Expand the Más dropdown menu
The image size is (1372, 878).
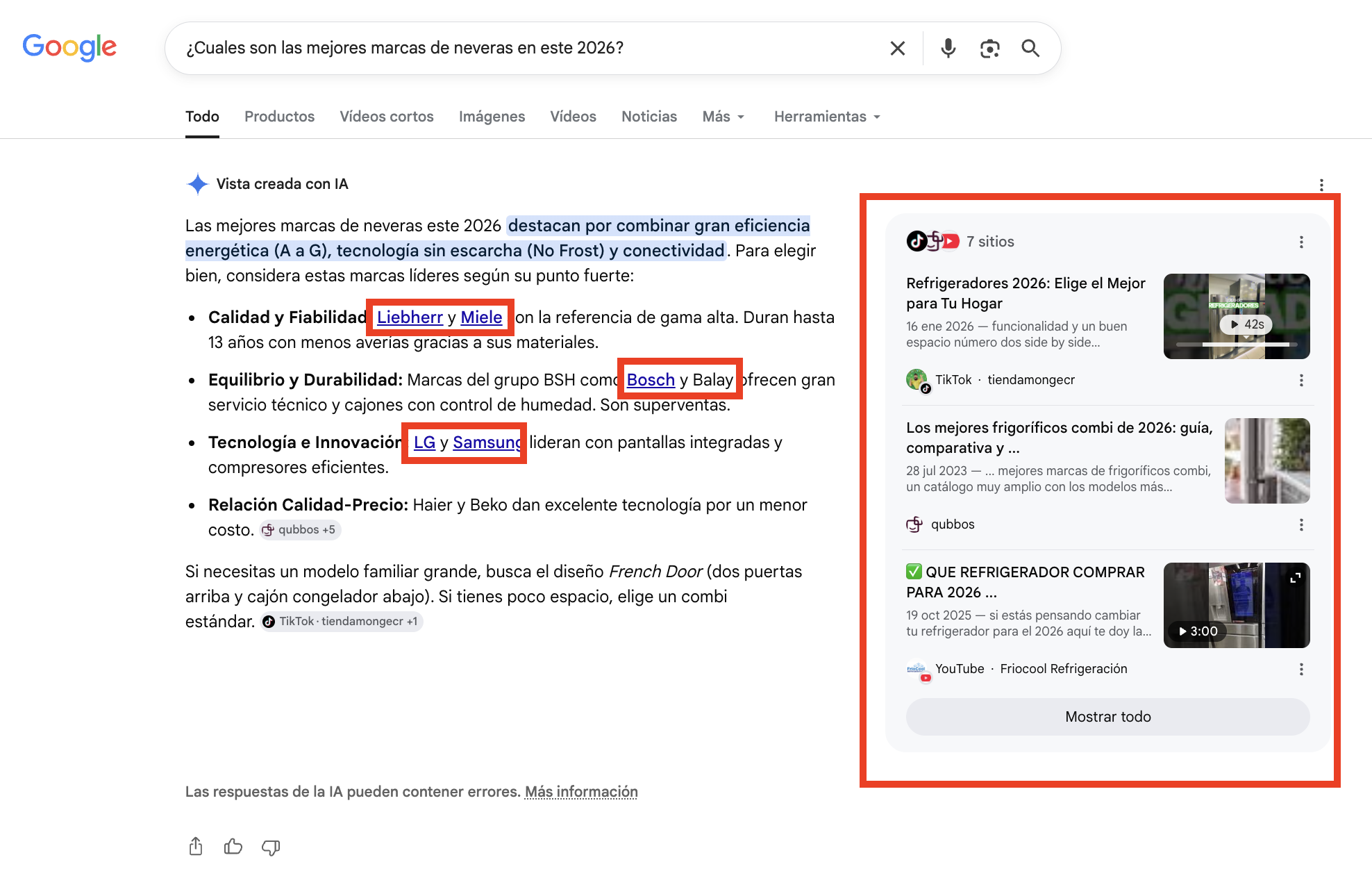click(723, 117)
